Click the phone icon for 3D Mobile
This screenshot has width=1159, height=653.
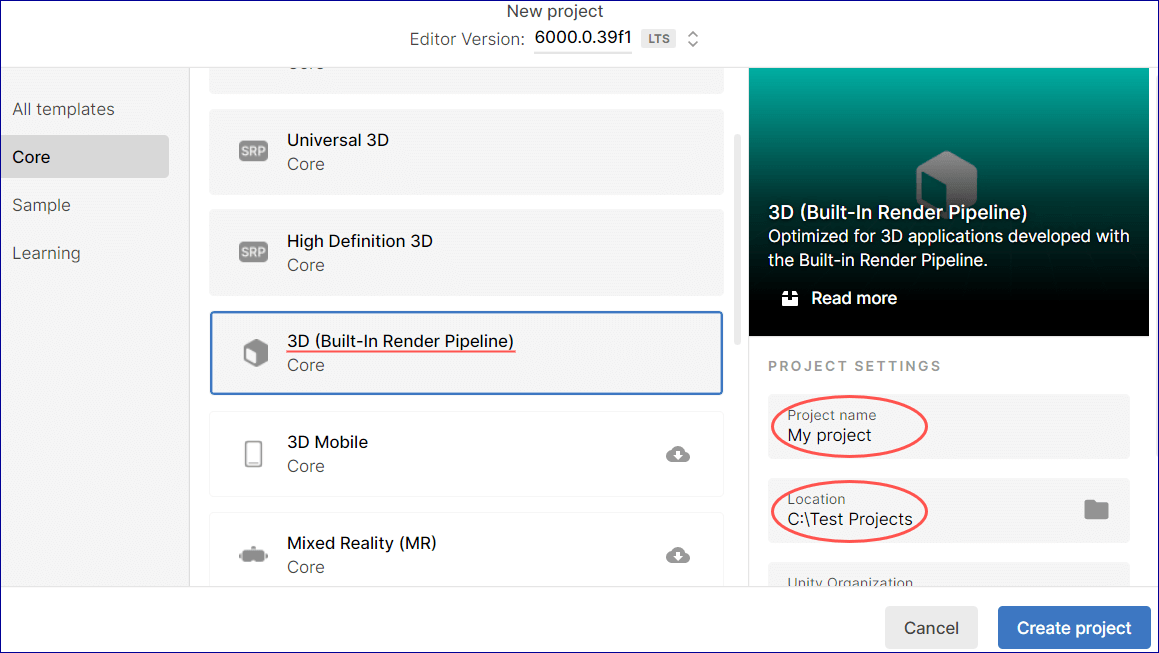(253, 454)
